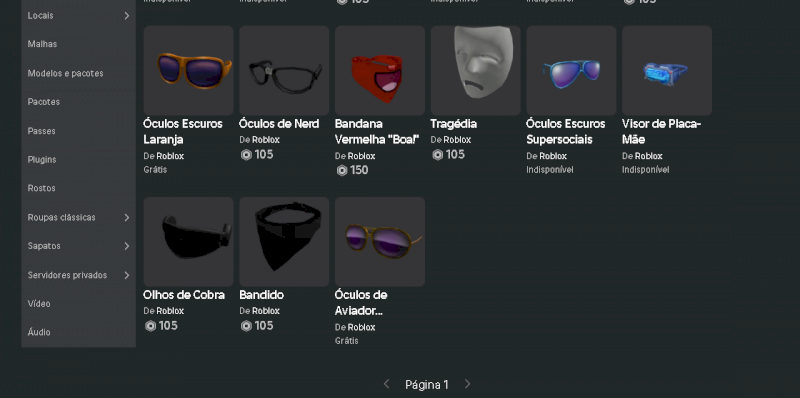Click Roblox creator under Visor de Placa-Mãe
Screen dimensions: 800x398
tap(648, 156)
